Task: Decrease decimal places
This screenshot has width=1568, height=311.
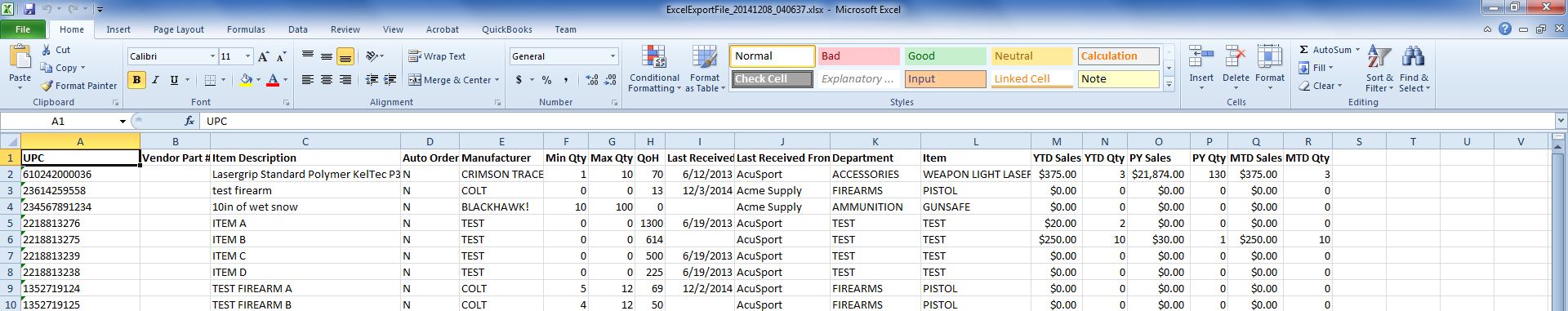Action: tap(611, 80)
